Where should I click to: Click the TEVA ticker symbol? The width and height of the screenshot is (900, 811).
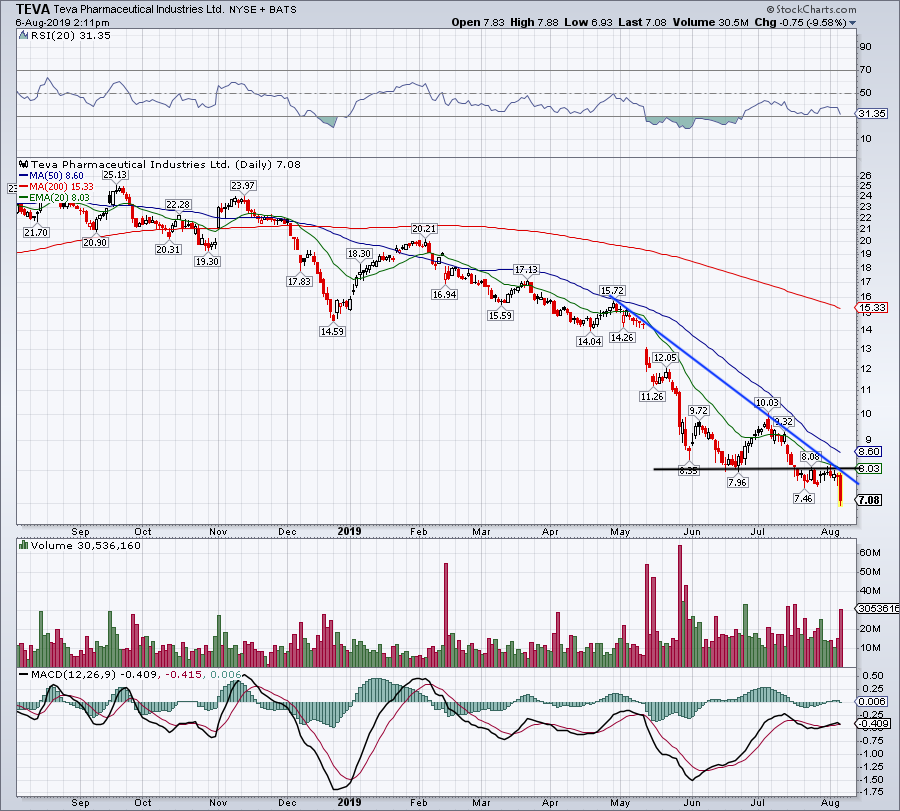coord(33,9)
